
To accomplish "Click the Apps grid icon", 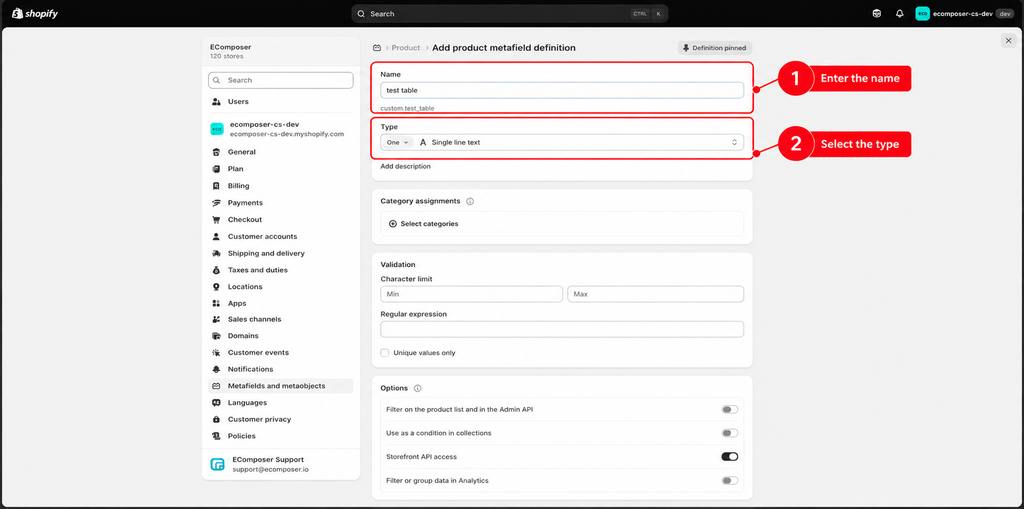I will coord(216,304).
